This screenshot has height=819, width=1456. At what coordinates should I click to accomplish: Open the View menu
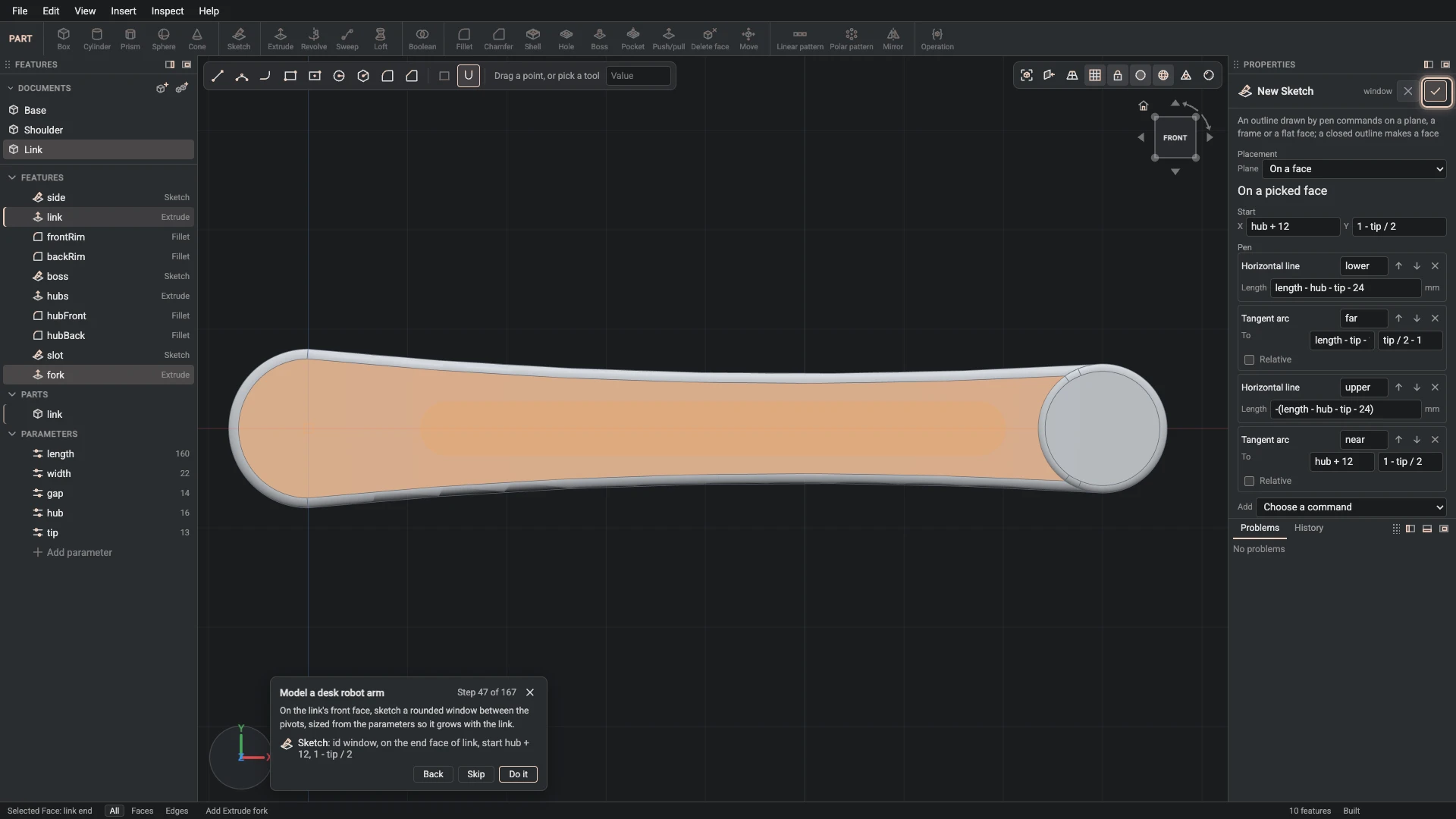click(x=85, y=11)
